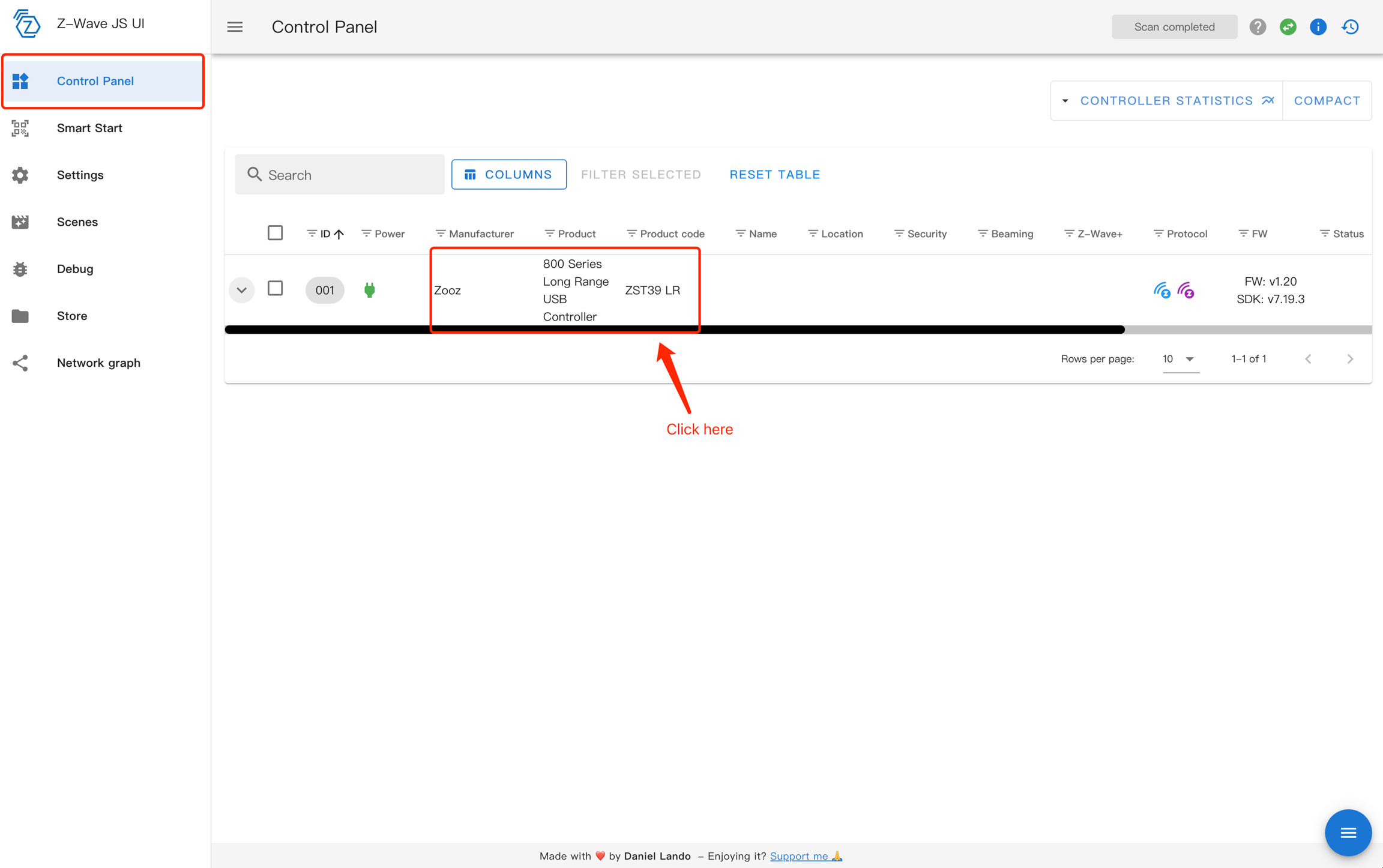Check the select-all header checkbox

click(x=275, y=233)
